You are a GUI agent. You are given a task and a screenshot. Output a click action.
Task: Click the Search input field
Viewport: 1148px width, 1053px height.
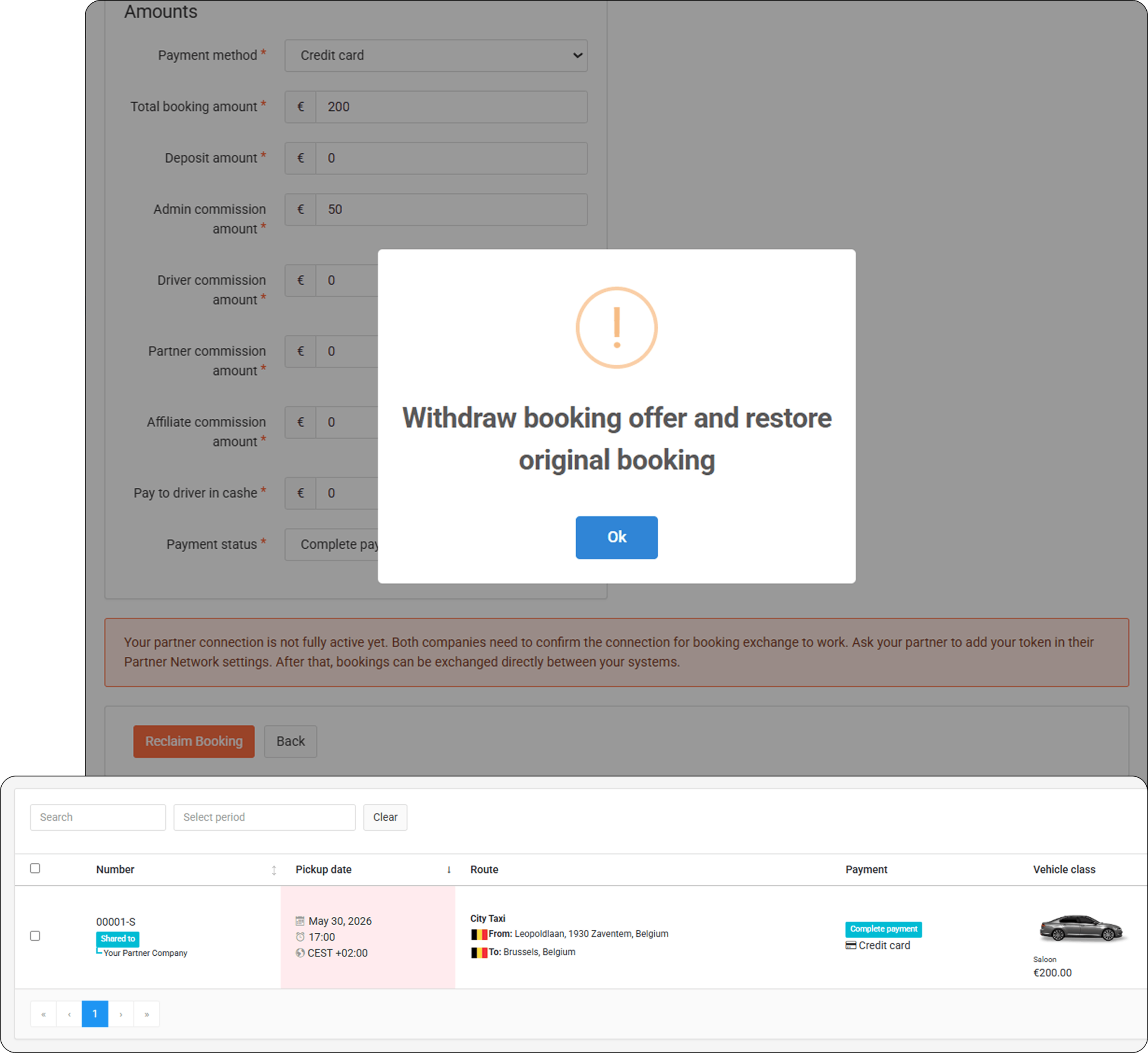(98, 817)
